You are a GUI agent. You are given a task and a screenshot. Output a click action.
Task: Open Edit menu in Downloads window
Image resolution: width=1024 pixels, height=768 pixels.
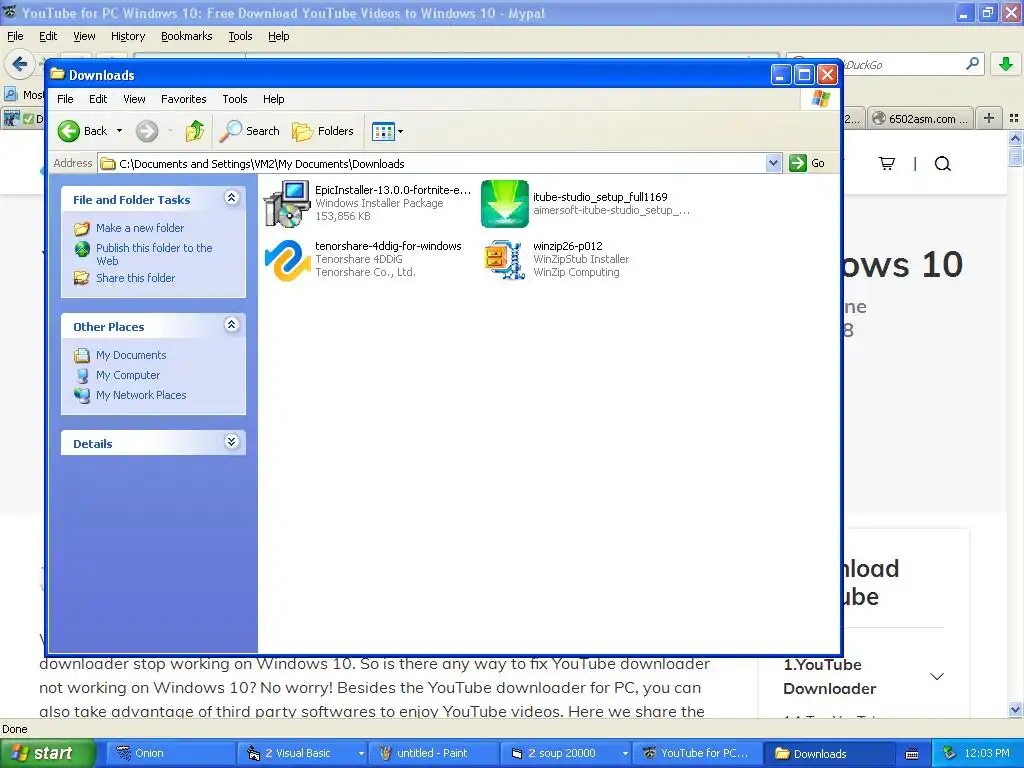point(98,99)
